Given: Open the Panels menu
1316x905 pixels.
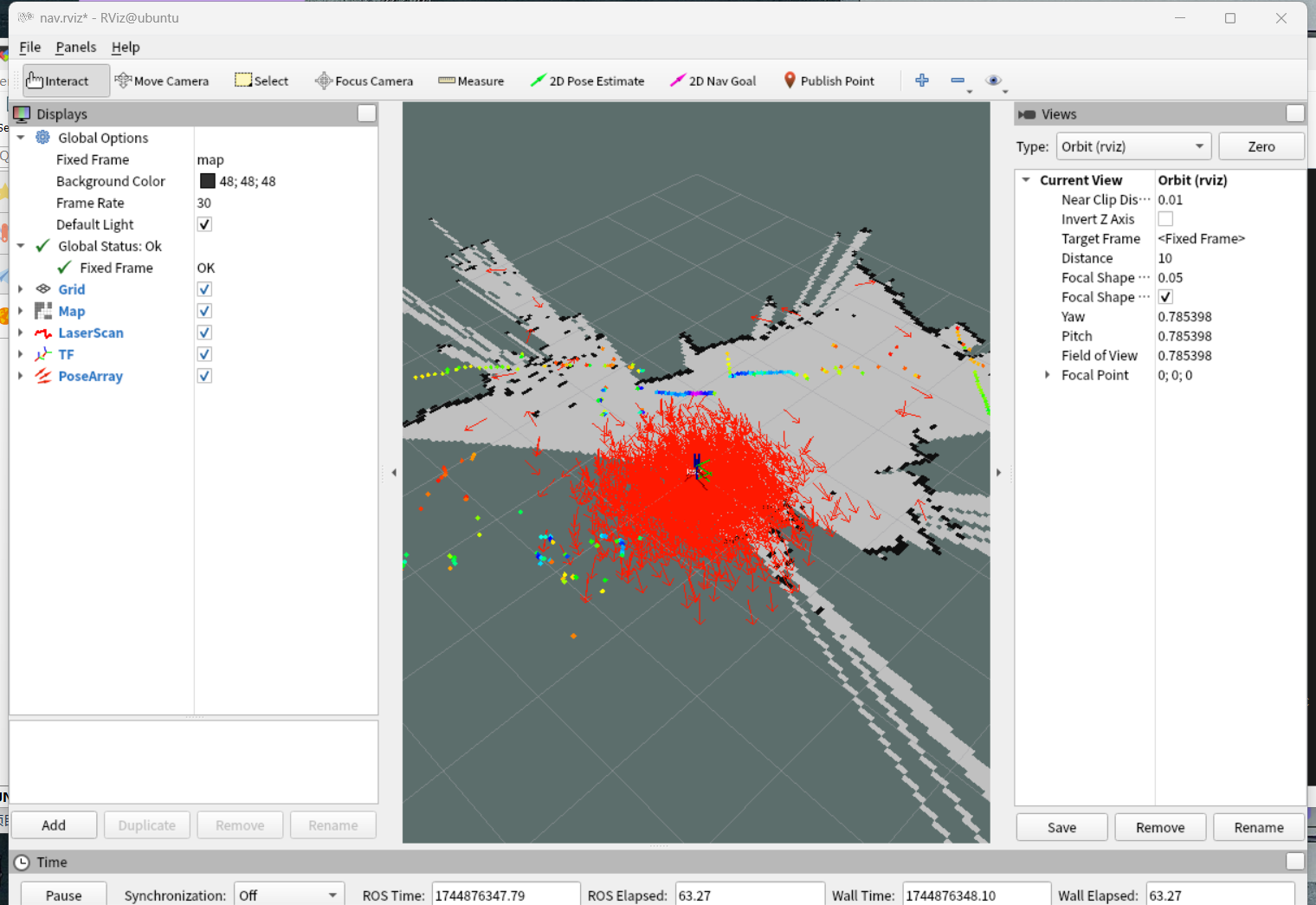Looking at the screenshot, I should pos(75,47).
